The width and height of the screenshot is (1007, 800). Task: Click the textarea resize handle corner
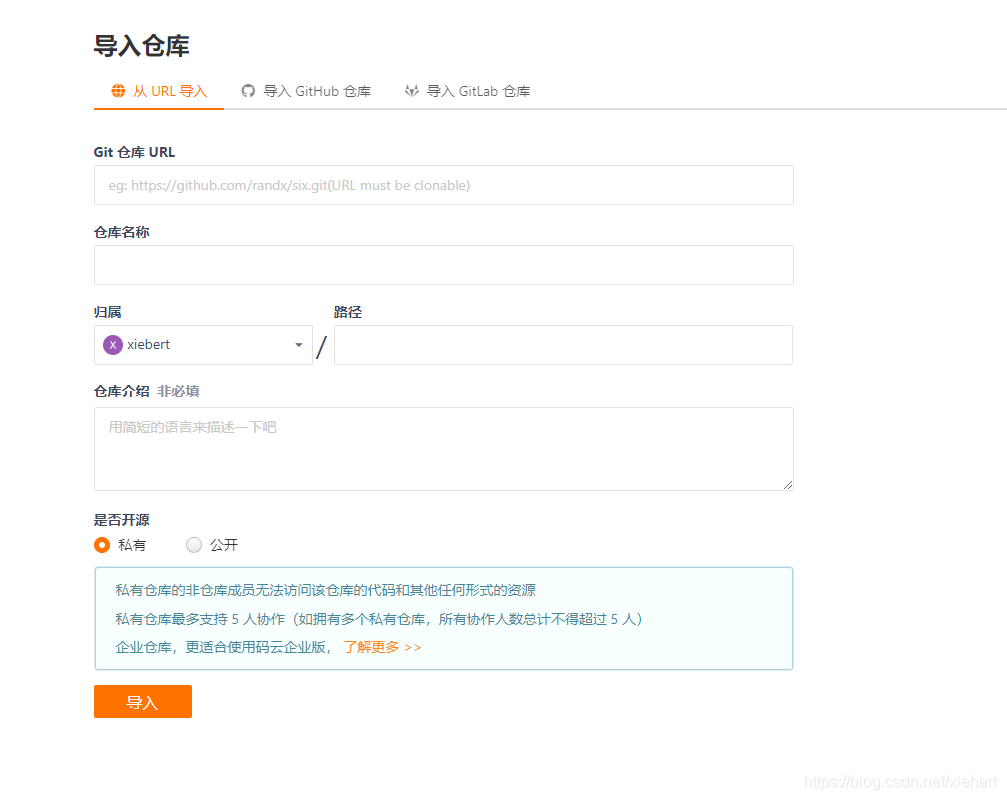[788, 485]
